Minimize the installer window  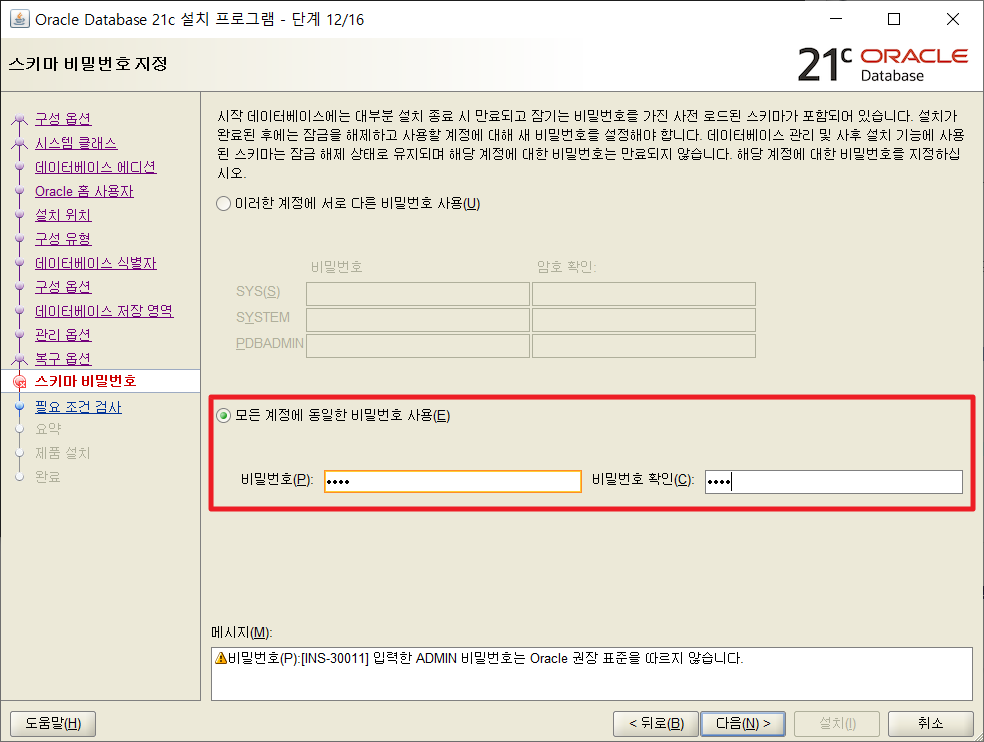[x=836, y=19]
